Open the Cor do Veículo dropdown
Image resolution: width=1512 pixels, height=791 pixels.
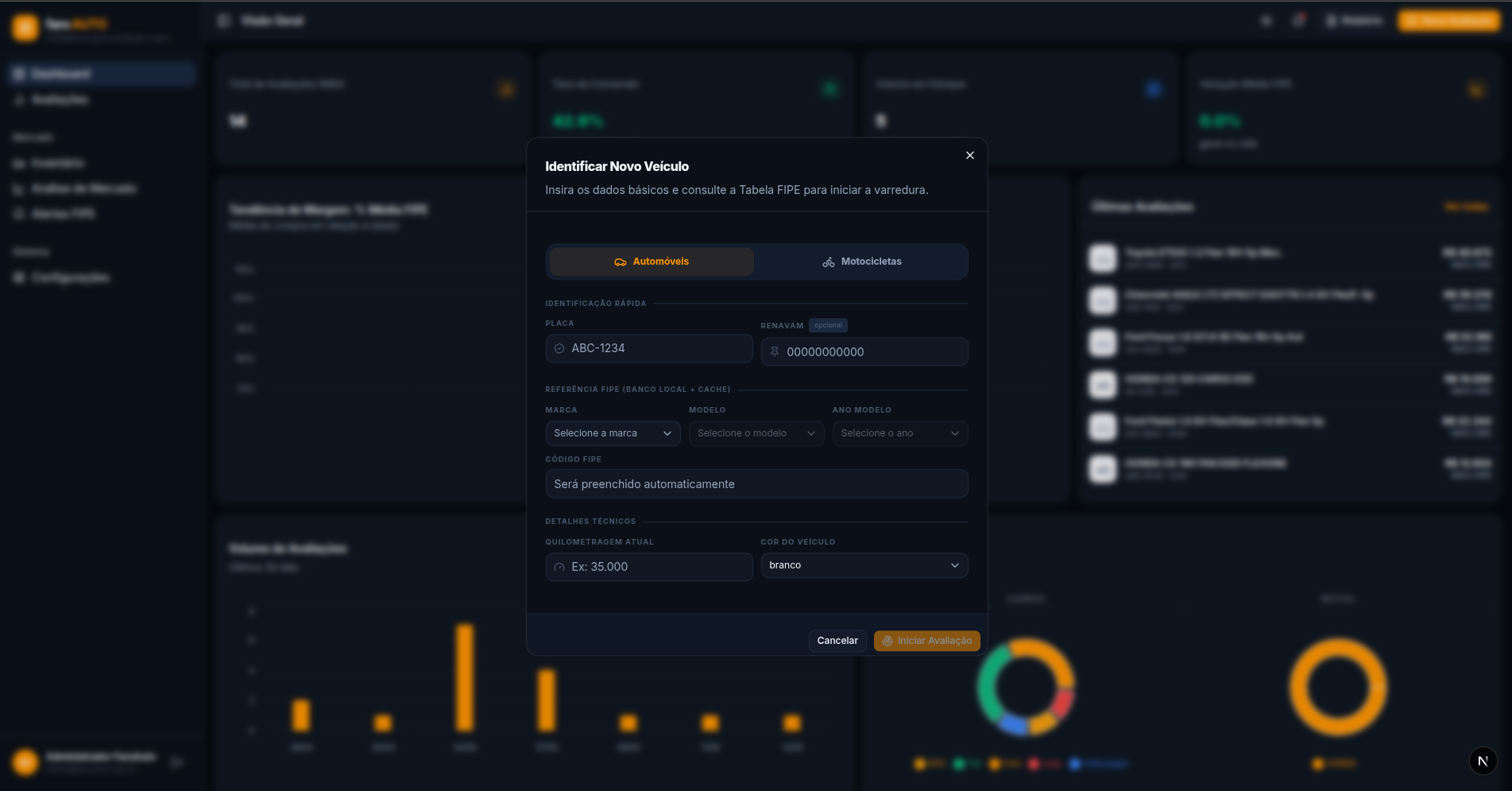864,565
